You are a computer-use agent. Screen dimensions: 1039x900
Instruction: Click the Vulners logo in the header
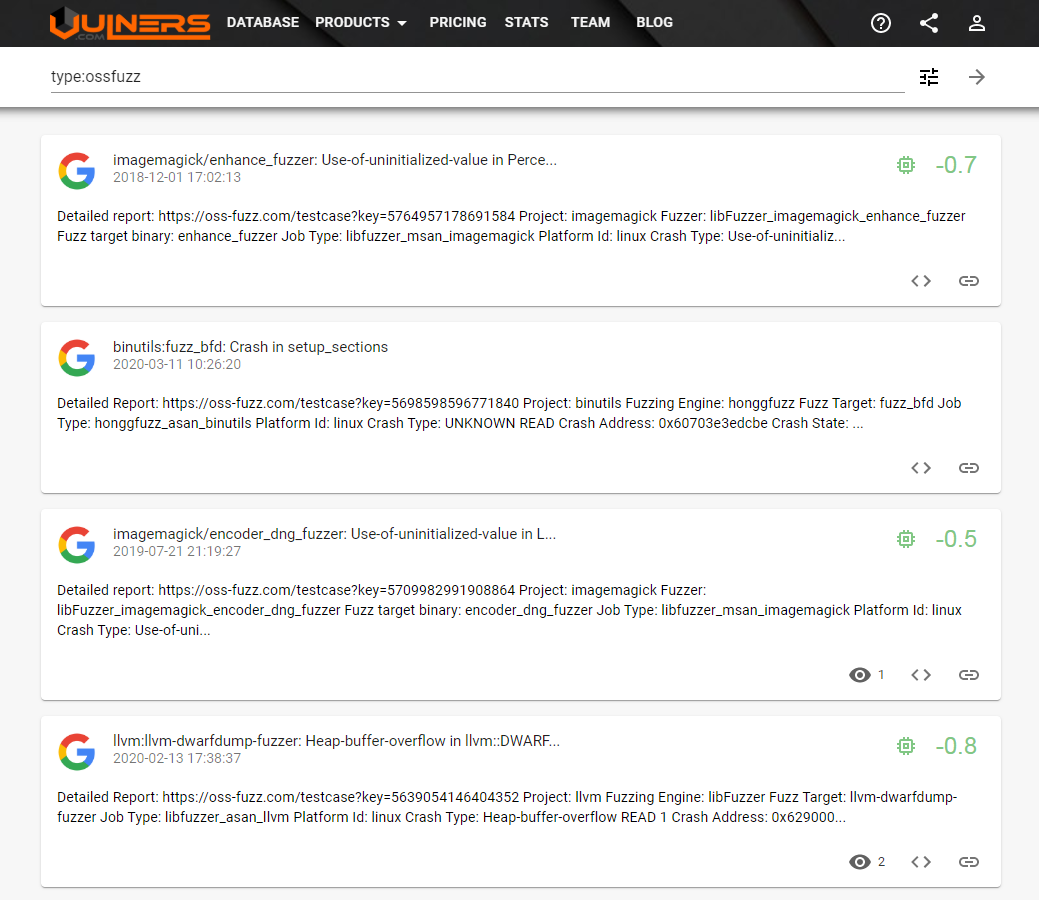click(x=130, y=23)
